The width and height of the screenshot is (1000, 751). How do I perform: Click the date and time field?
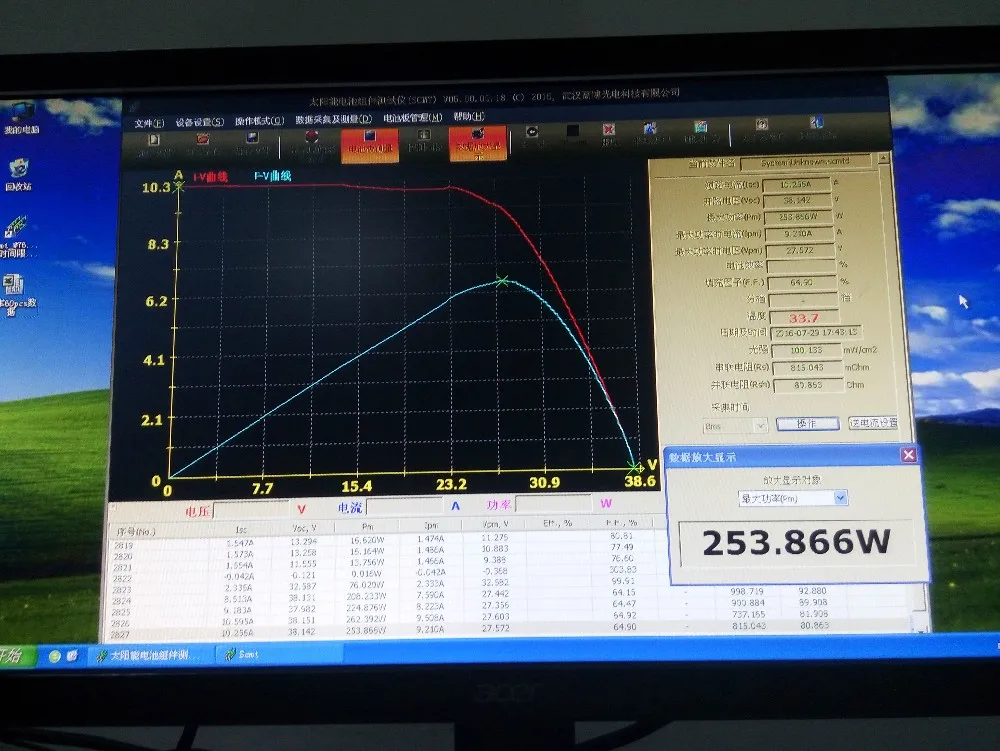[816, 333]
